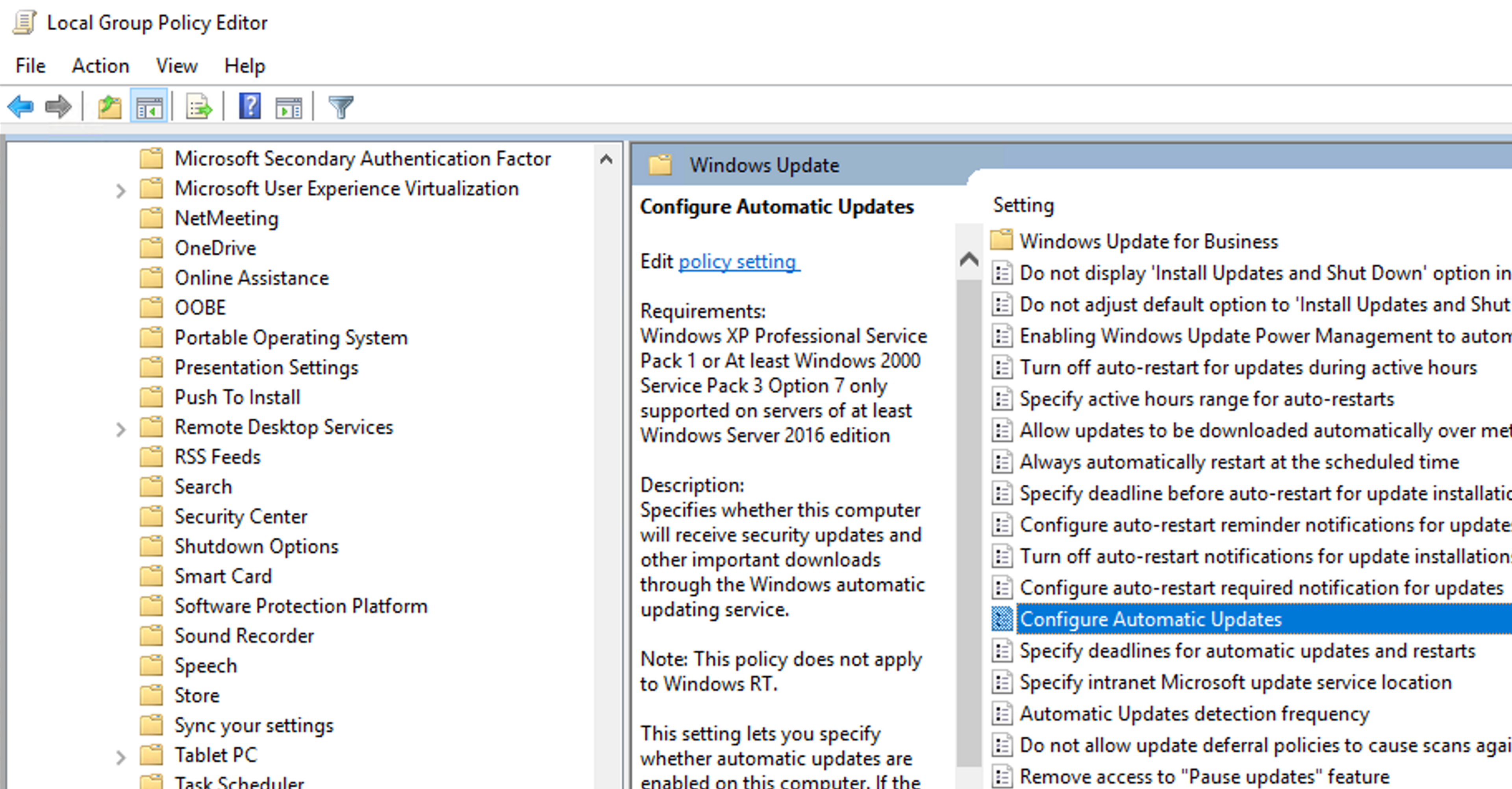Click the policy setting link
This screenshot has width=1512, height=789.
(738, 261)
